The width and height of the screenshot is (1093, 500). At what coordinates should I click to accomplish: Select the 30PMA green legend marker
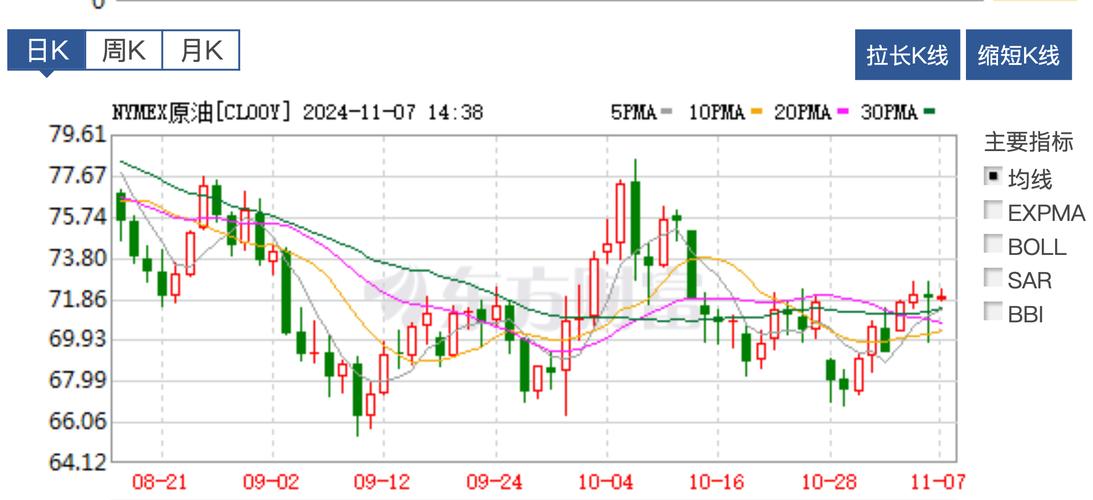[x=929, y=113]
